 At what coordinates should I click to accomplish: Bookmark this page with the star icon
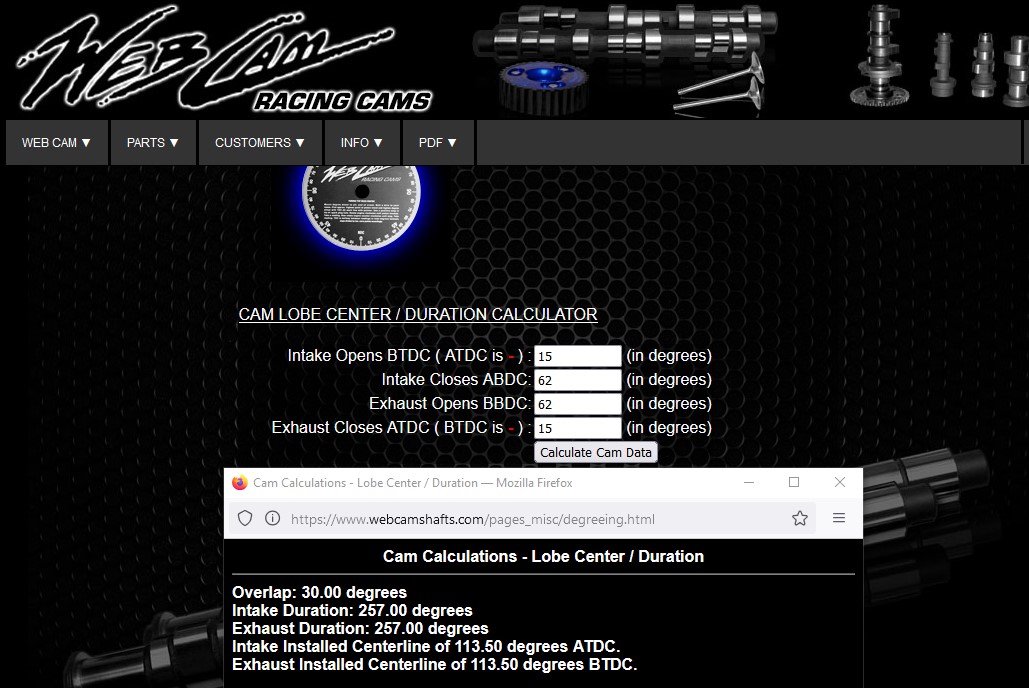coord(799,518)
